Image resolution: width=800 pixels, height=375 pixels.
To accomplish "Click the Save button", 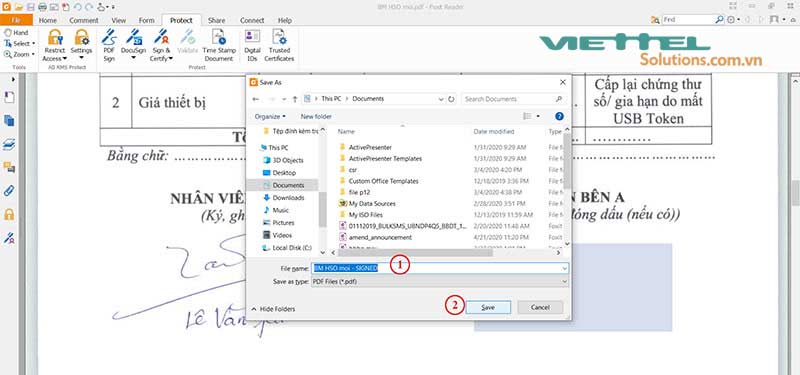I will pyautogui.click(x=488, y=307).
